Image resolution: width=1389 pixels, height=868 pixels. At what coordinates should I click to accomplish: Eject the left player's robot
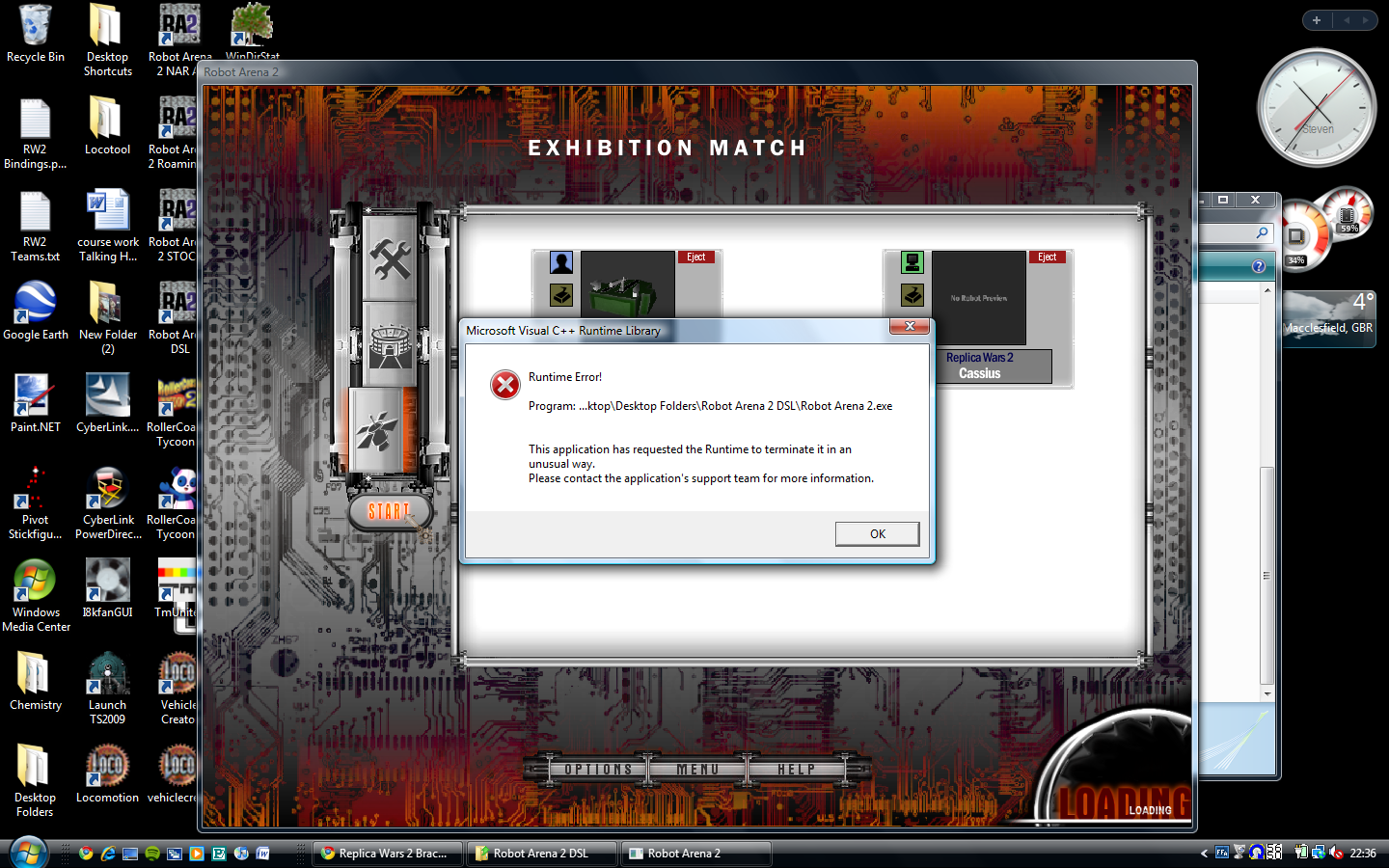(x=695, y=258)
